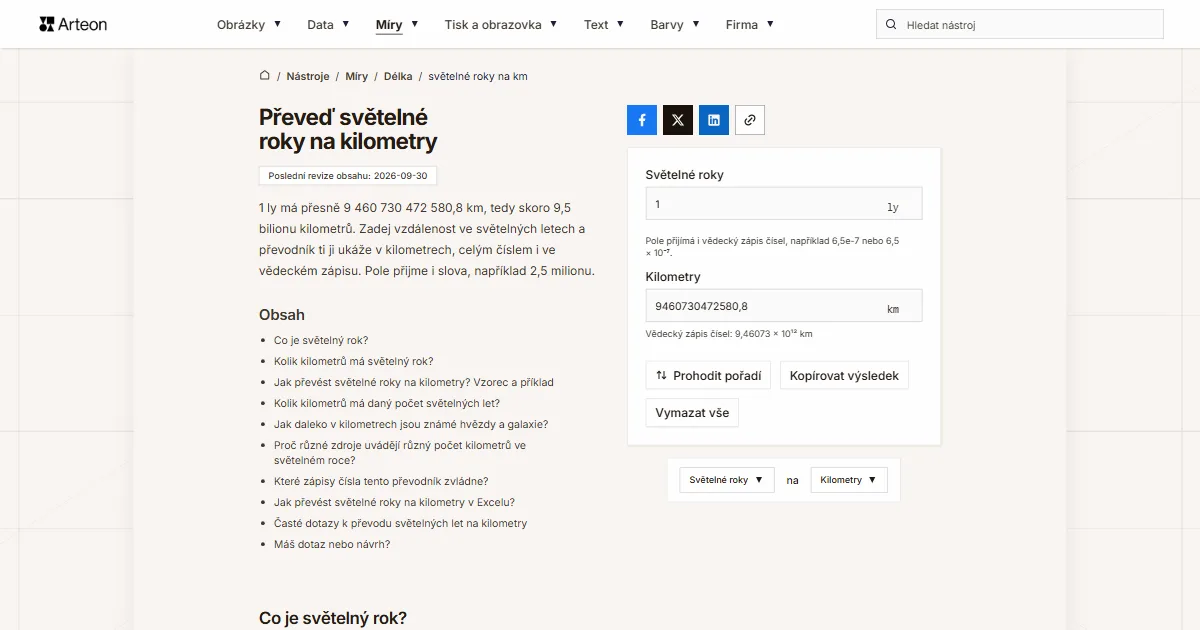Share page on X
Screen dimensions: 1200x630
click(678, 120)
